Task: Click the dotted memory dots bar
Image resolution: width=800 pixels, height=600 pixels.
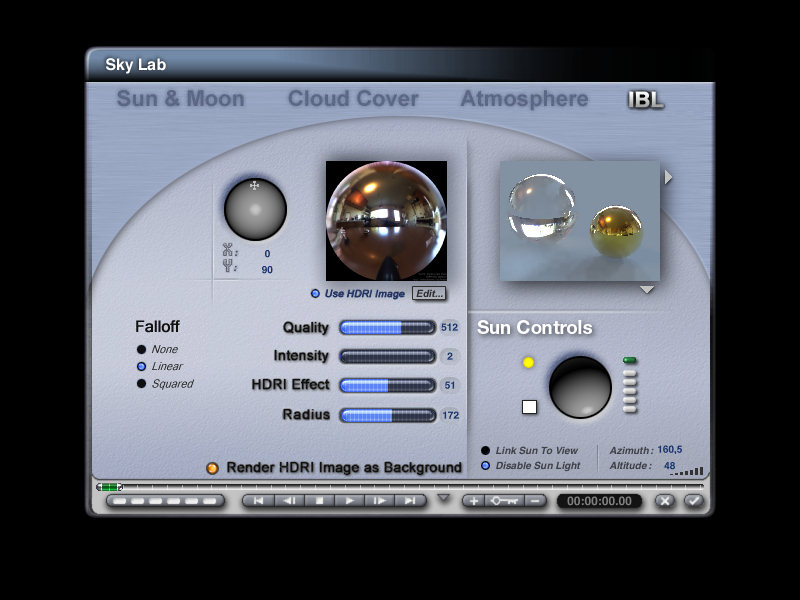Action: 165,501
